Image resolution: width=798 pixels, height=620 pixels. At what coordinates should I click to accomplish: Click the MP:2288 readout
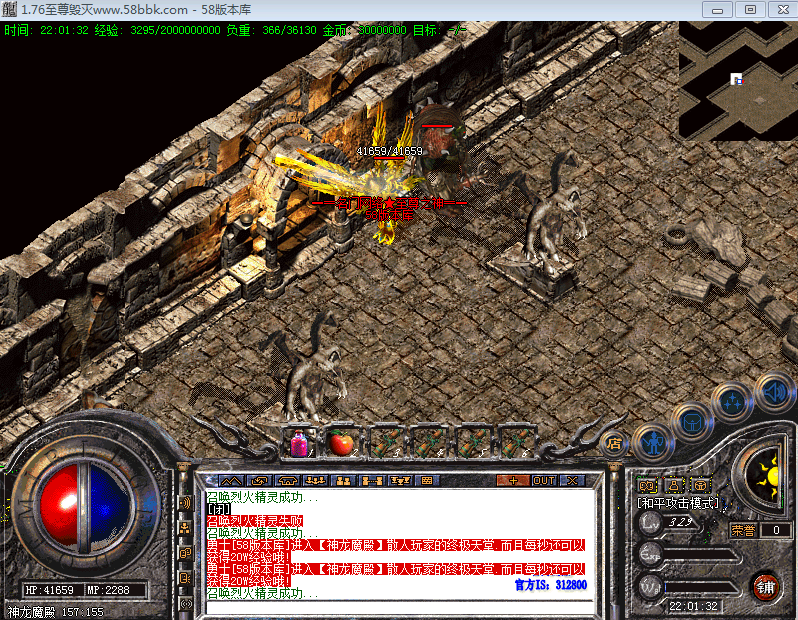[108, 590]
